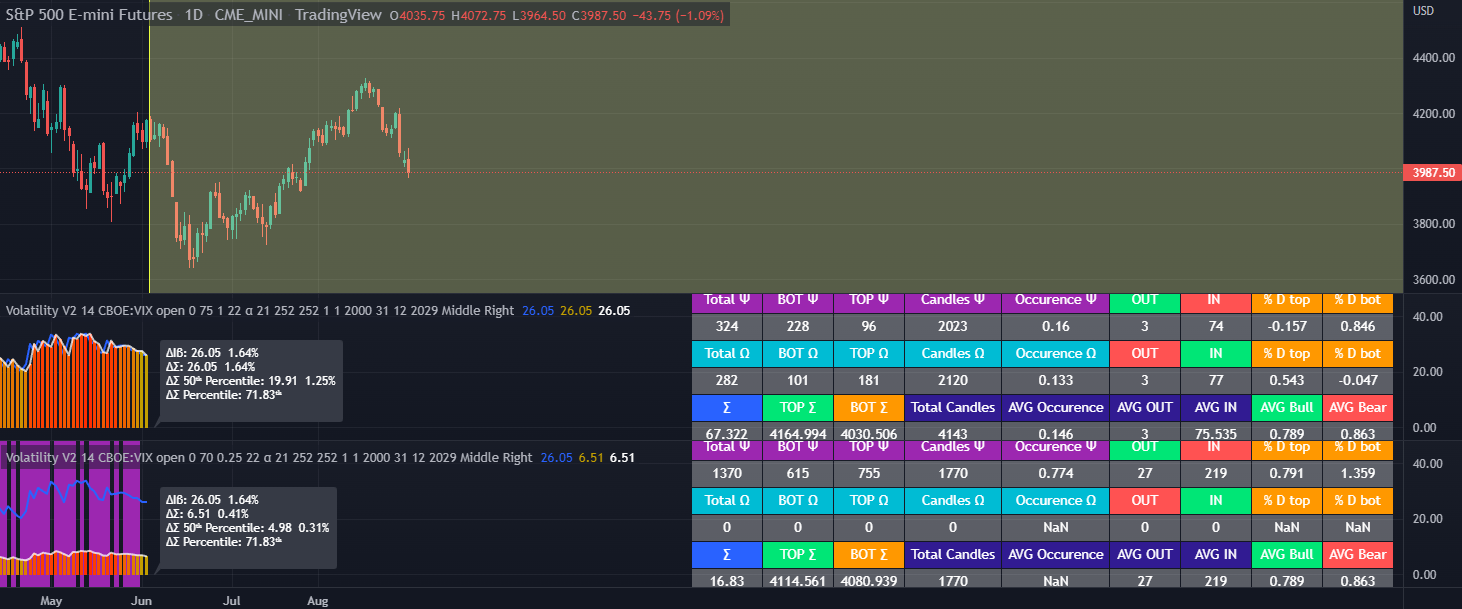Click the Aug label on time axis
The height and width of the screenshot is (609, 1462).
[x=317, y=601]
